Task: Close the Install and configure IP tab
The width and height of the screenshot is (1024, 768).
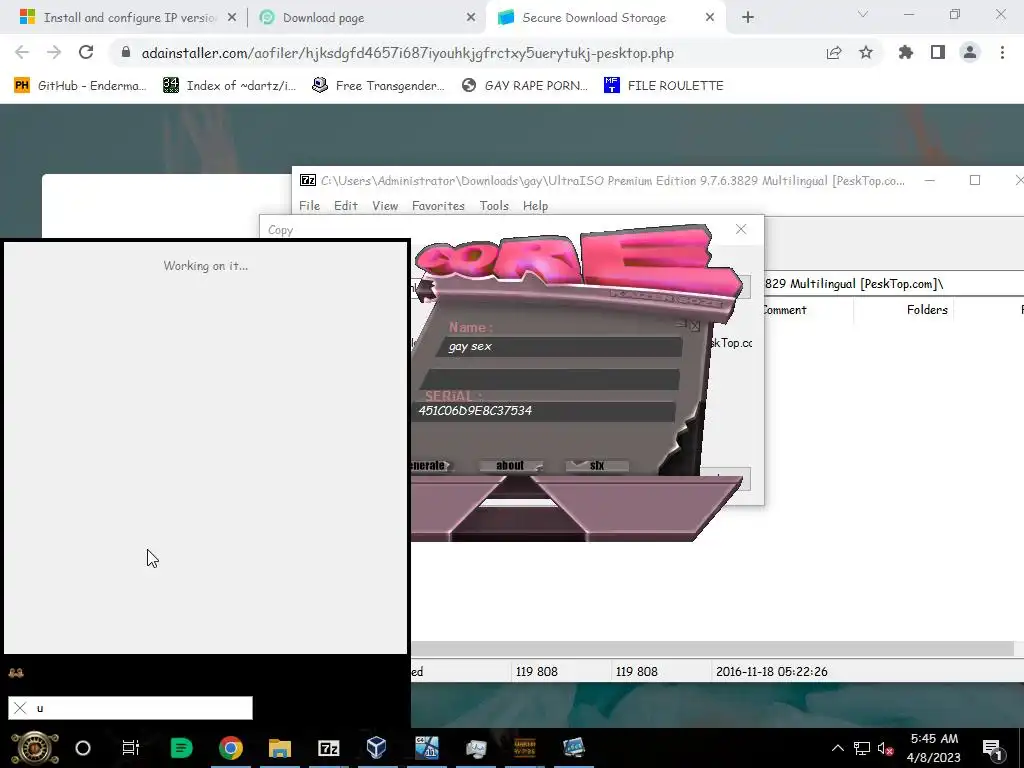Action: point(232,18)
